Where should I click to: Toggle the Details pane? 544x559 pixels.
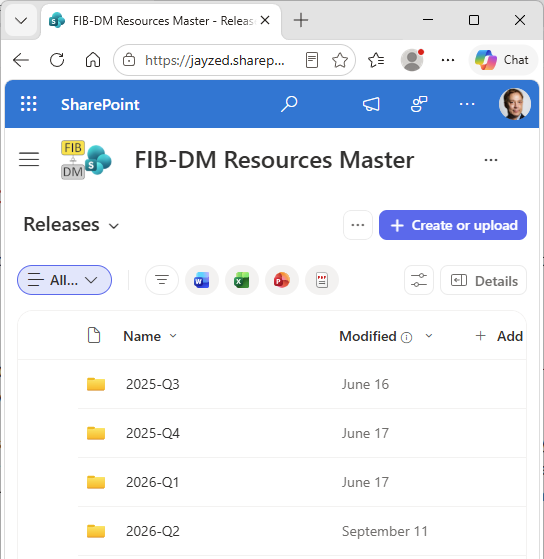coord(483,280)
